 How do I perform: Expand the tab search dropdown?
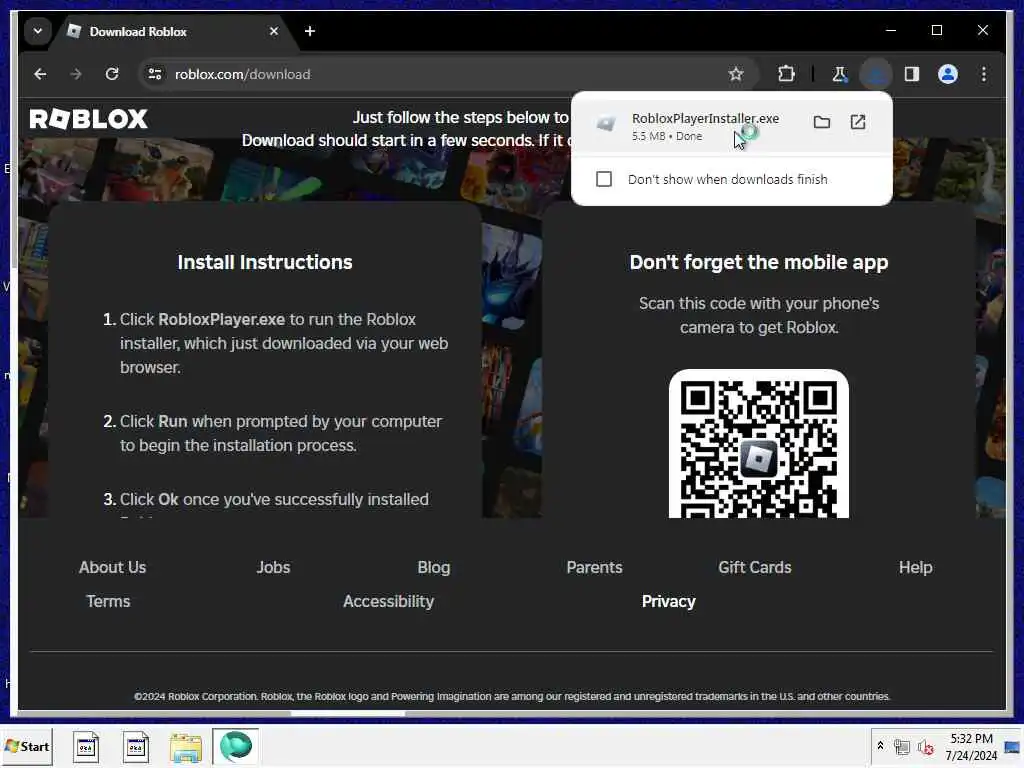(38, 31)
